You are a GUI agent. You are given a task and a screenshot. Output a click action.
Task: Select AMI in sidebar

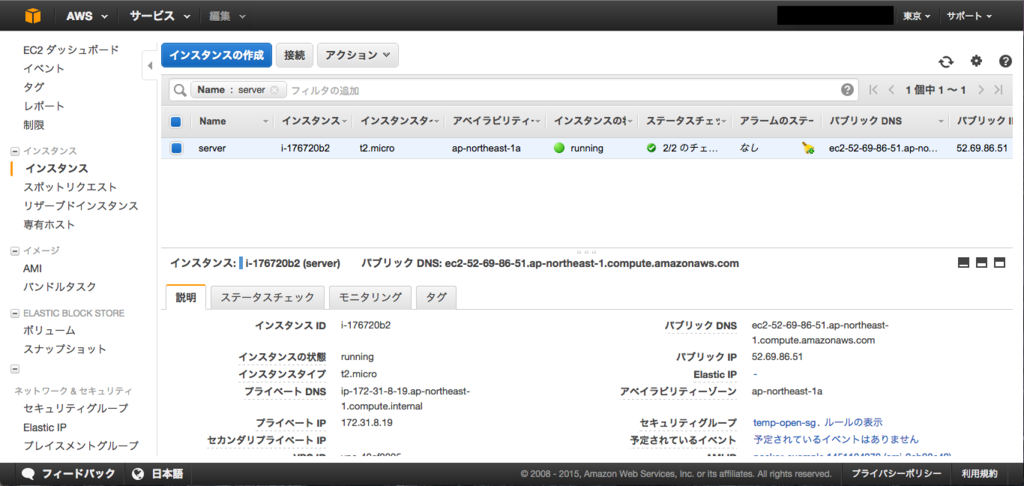(33, 268)
